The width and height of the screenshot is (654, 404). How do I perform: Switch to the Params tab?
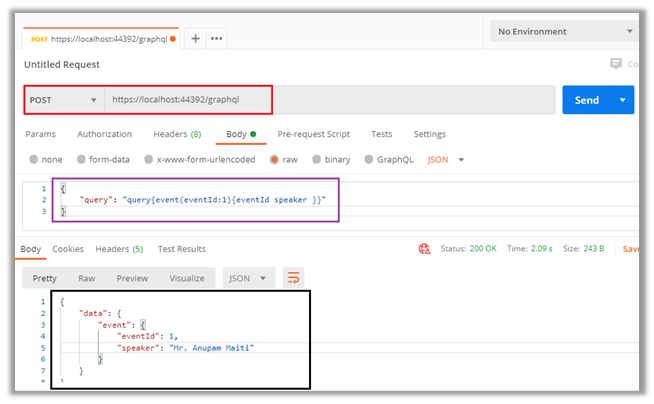pos(40,134)
